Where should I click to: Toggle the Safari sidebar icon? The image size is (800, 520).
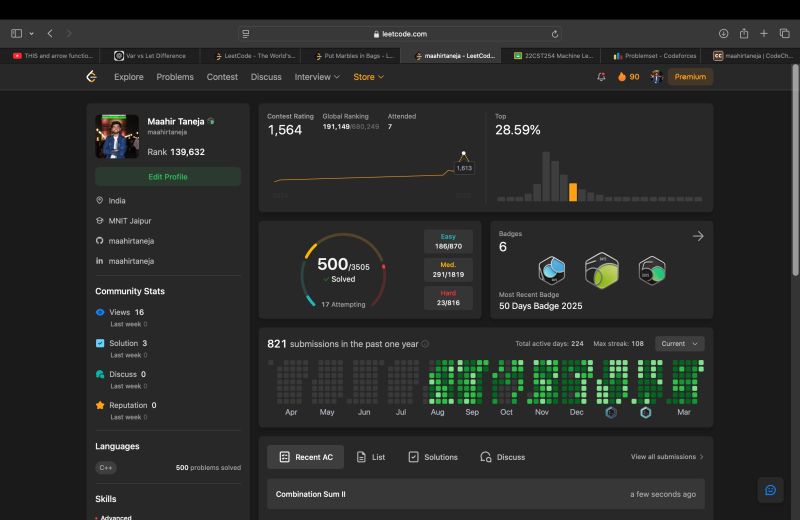(x=16, y=34)
